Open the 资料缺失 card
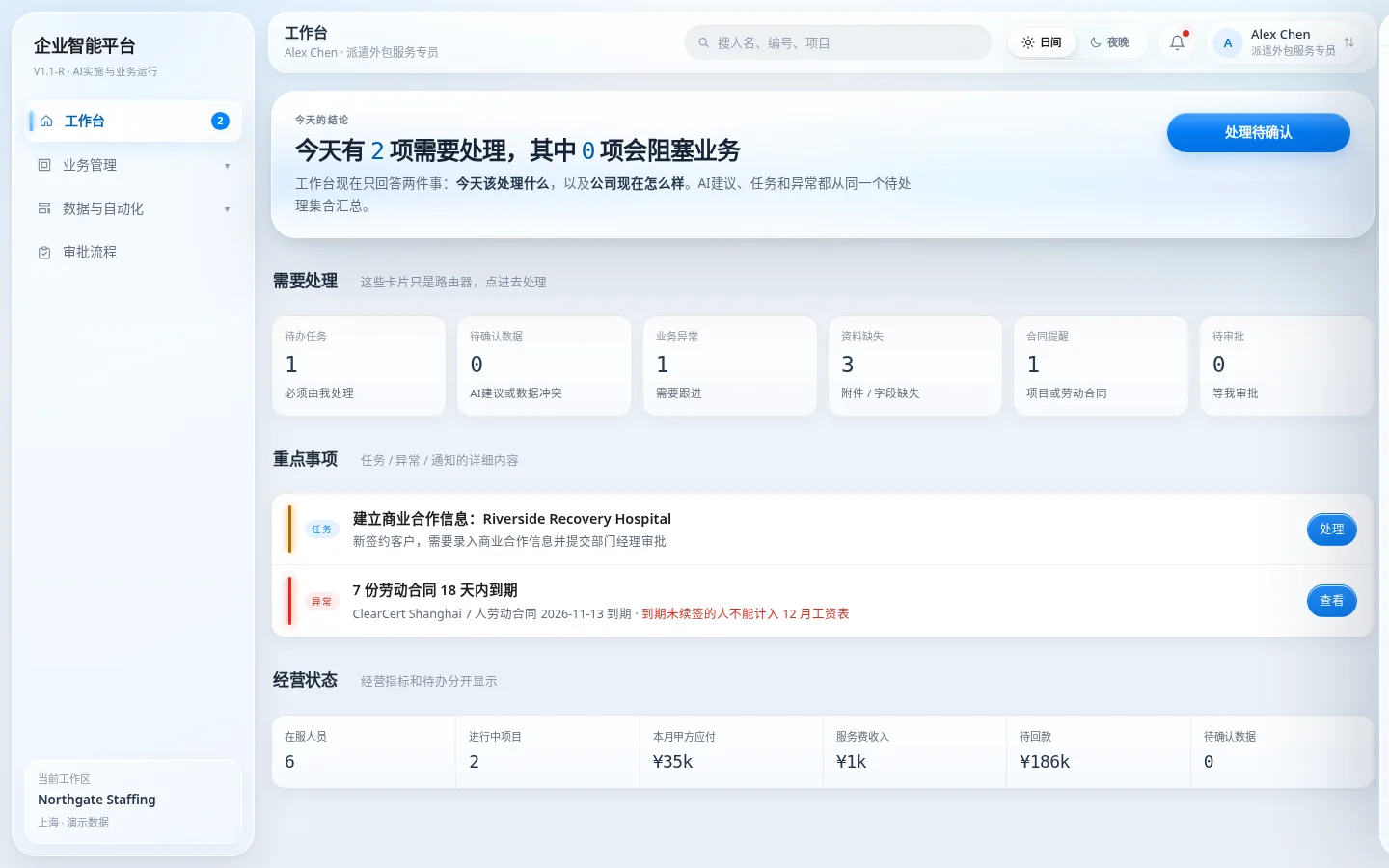This screenshot has width=1389, height=868. click(x=915, y=366)
